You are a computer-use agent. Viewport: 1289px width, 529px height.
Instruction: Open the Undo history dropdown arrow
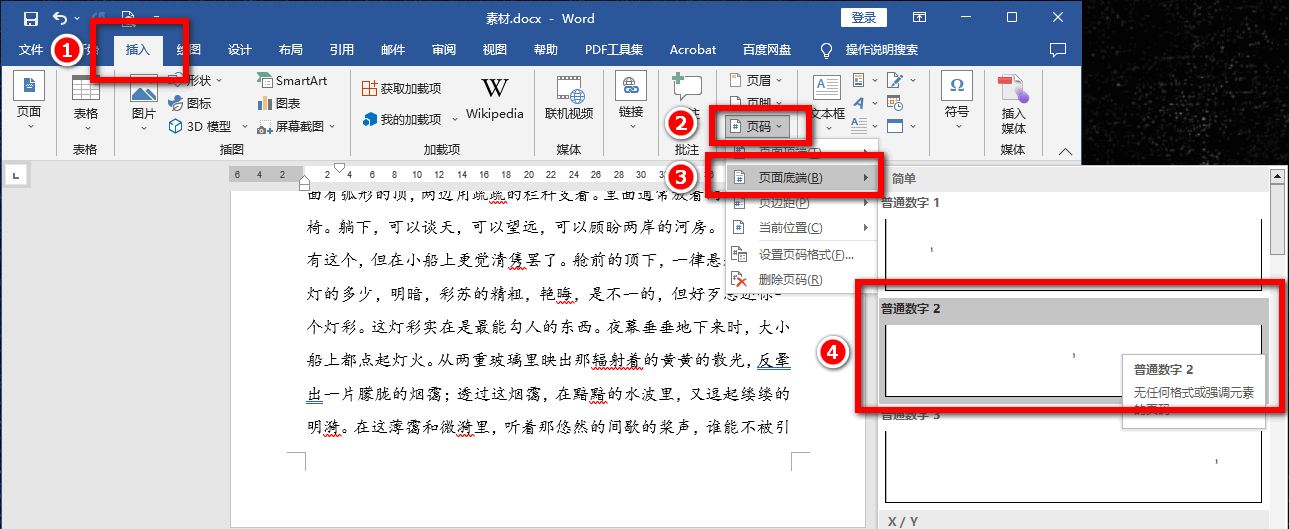(x=78, y=19)
